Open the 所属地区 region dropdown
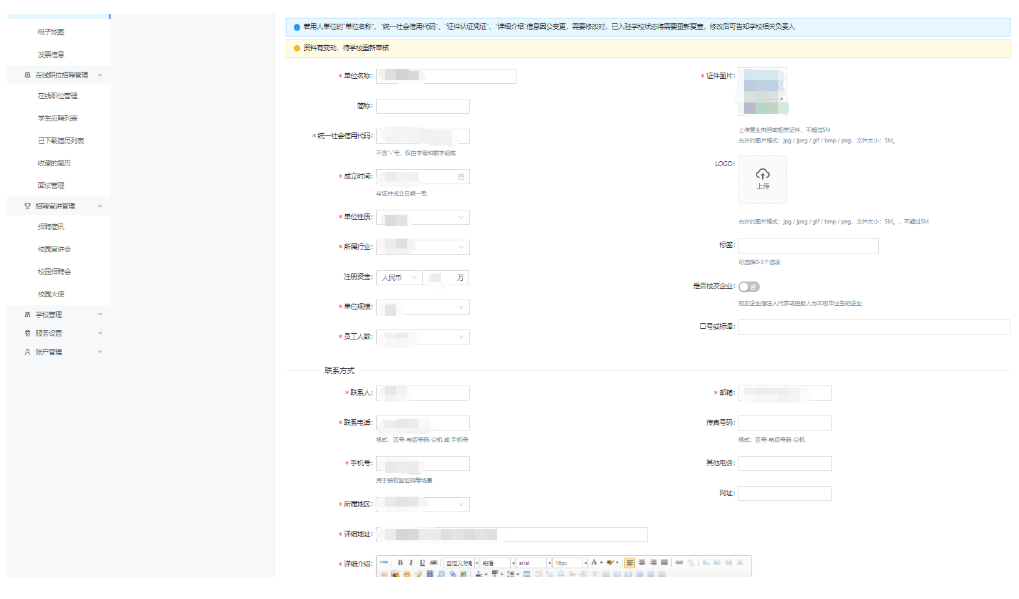1019x599 pixels. tap(423, 504)
